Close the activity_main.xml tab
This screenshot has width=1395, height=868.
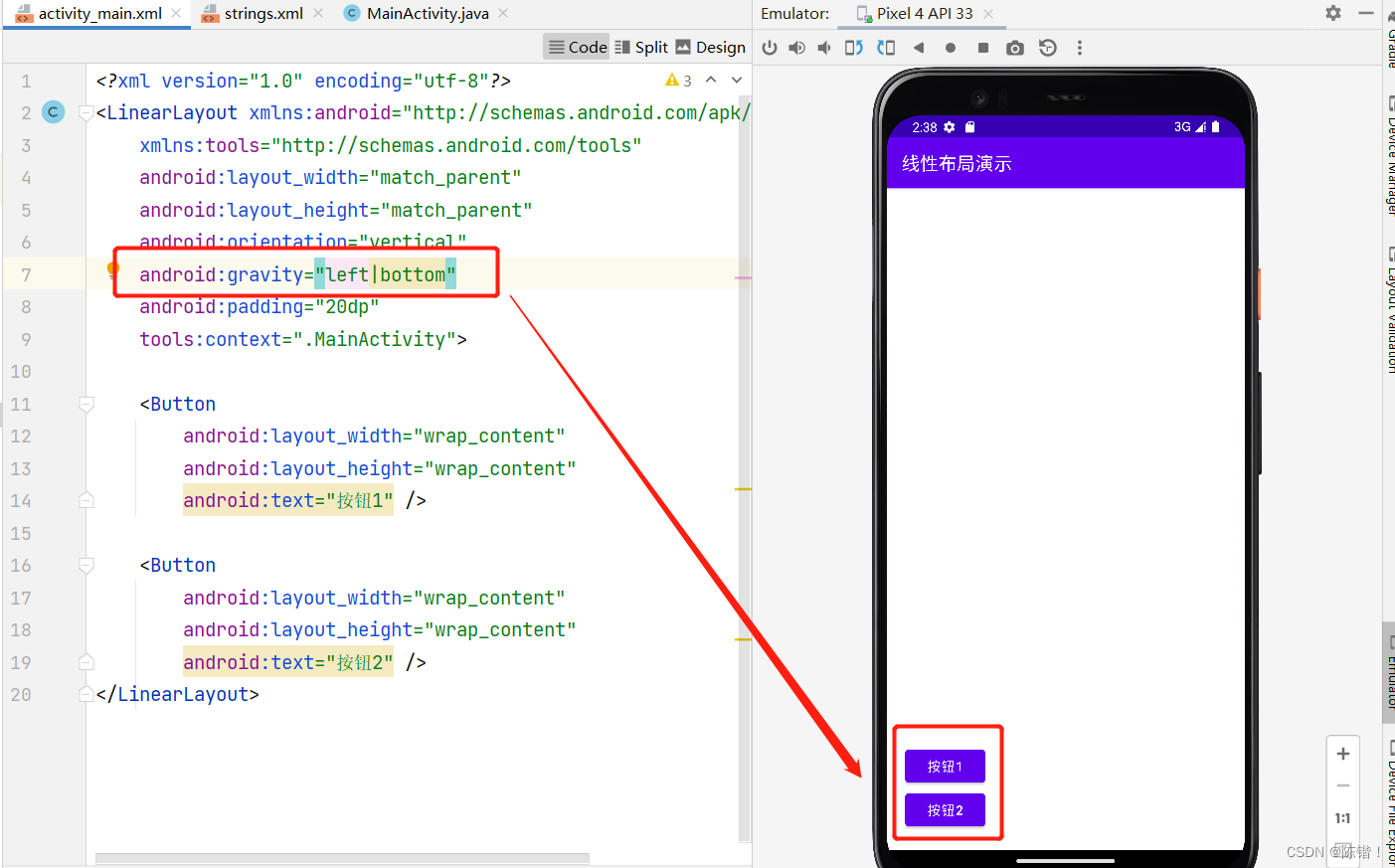176,13
